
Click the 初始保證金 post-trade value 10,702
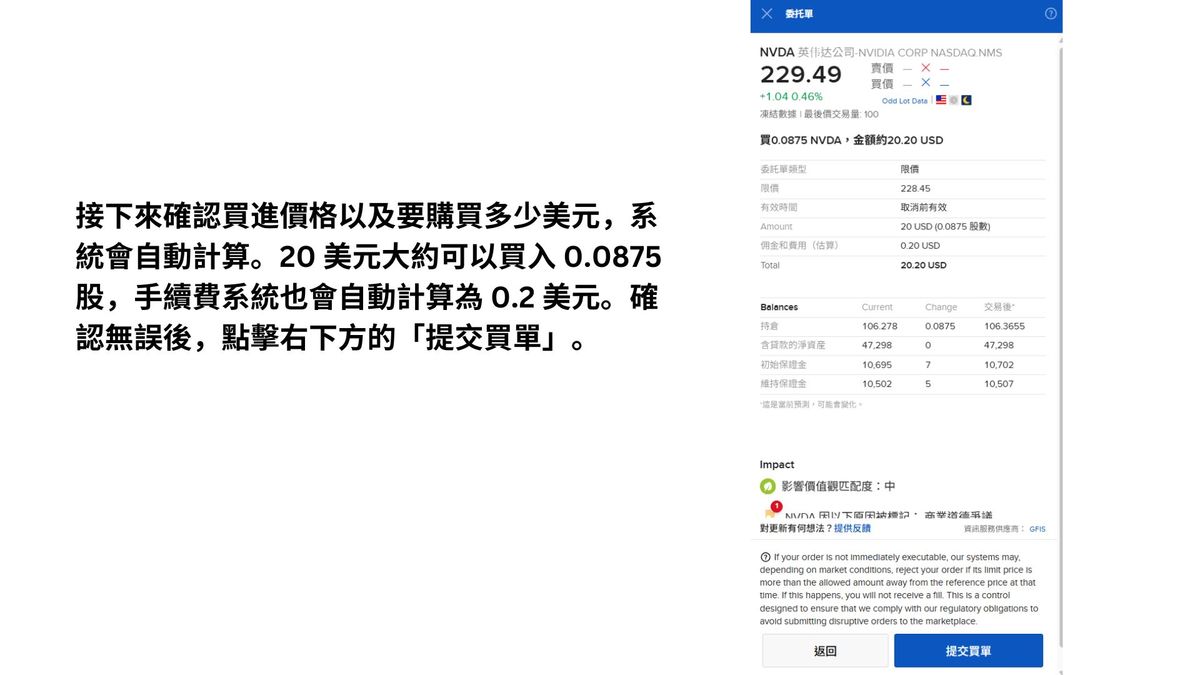pyautogui.click(x=999, y=365)
